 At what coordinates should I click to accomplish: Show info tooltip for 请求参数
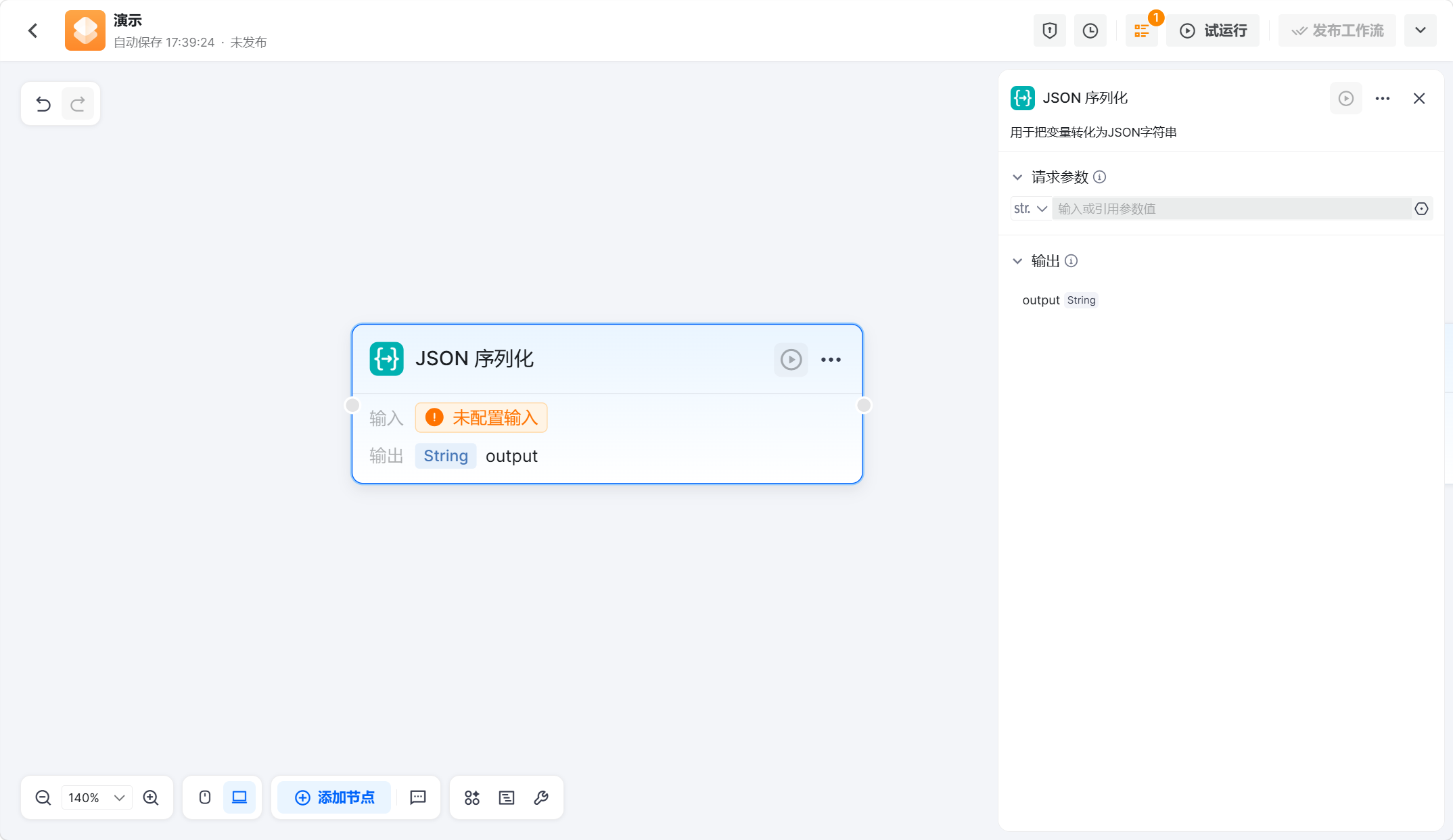[x=1100, y=177]
